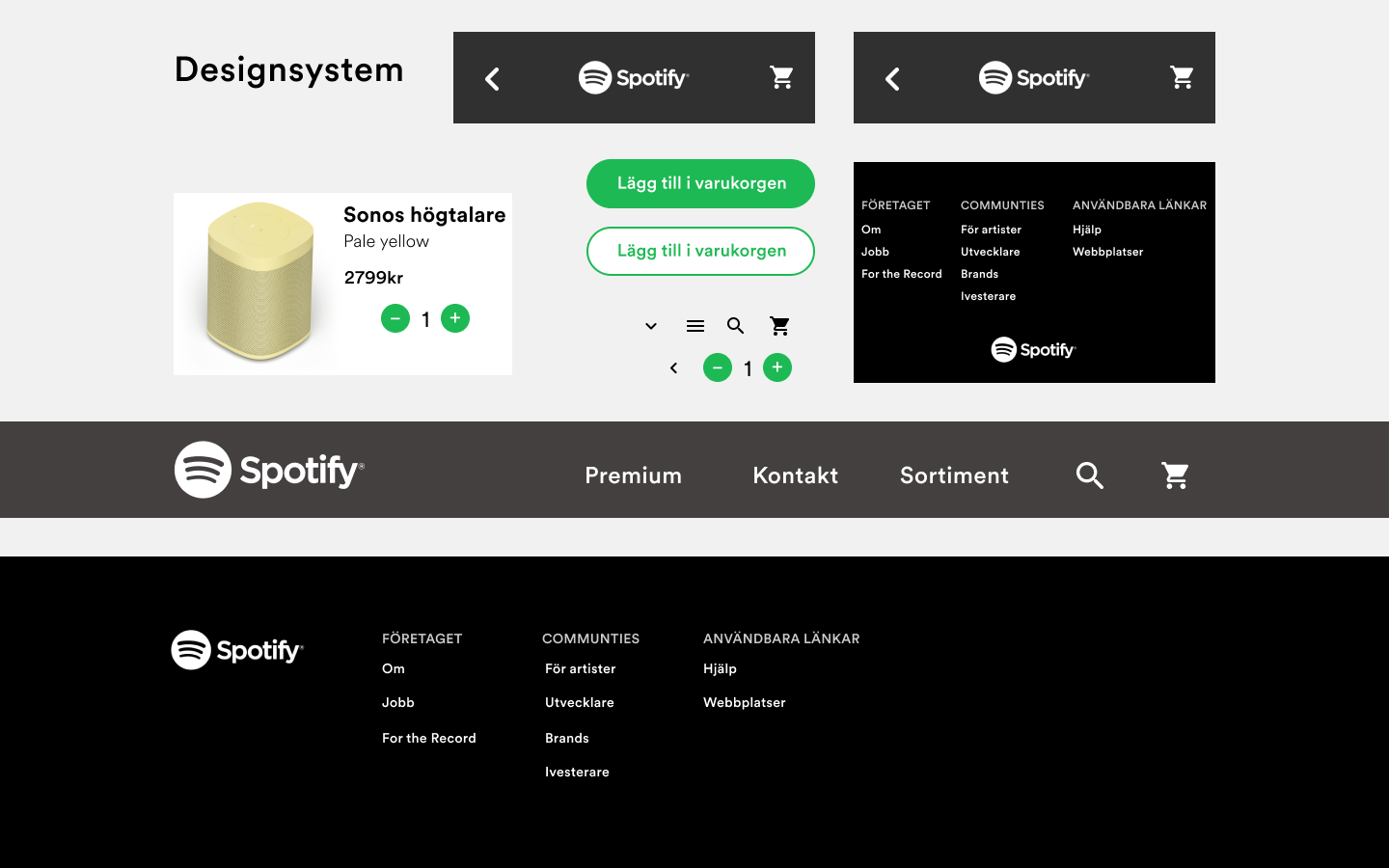The image size is (1389, 868).
Task: Click Brands in small footer card
Action: 979,274
